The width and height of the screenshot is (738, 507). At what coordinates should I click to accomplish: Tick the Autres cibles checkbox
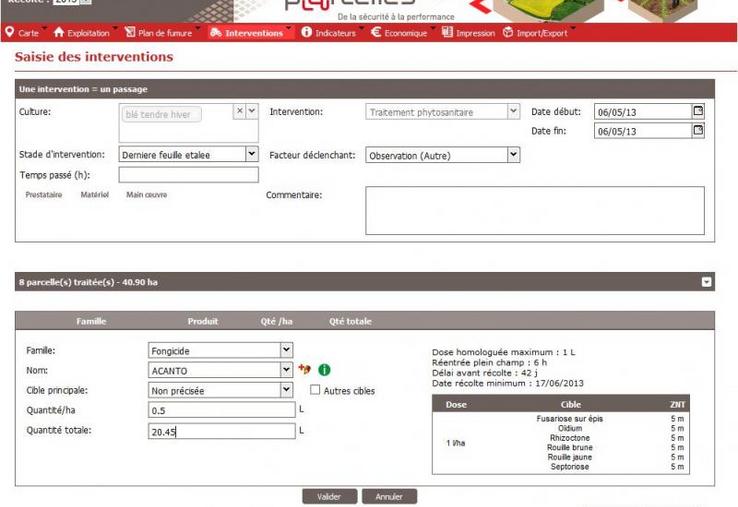(x=316, y=390)
